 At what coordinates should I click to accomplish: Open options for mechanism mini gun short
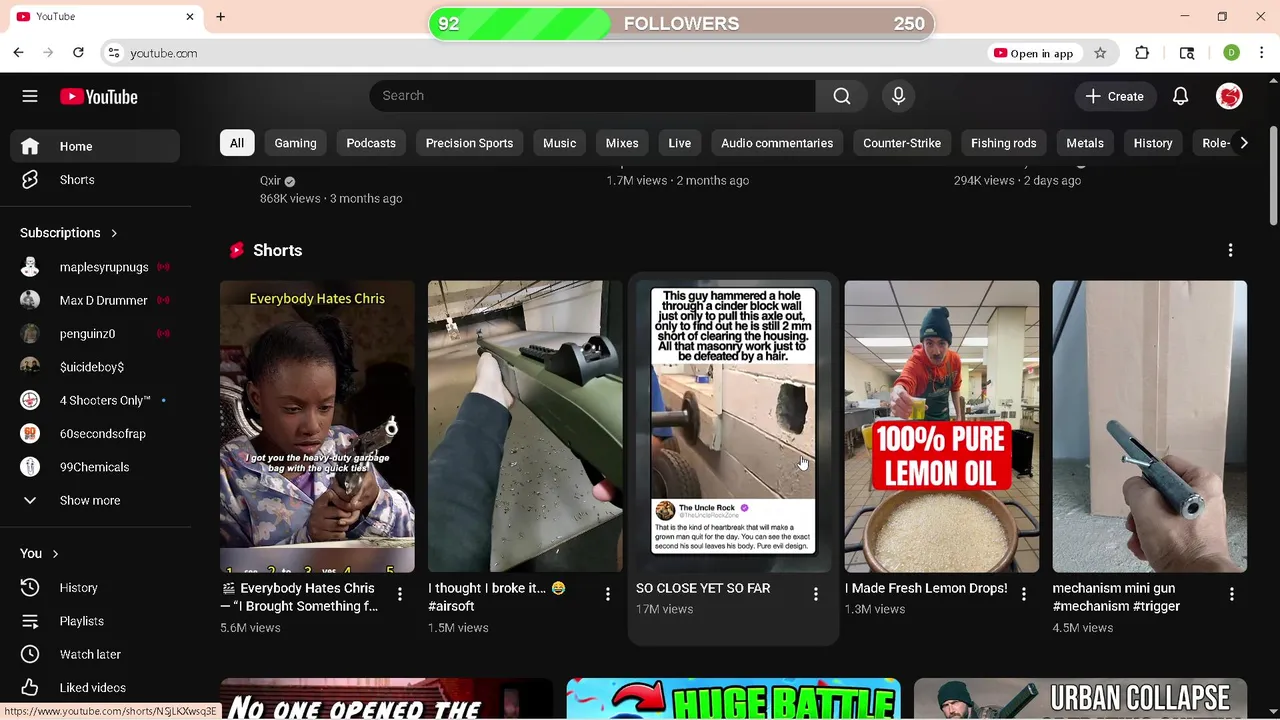[1231, 595]
